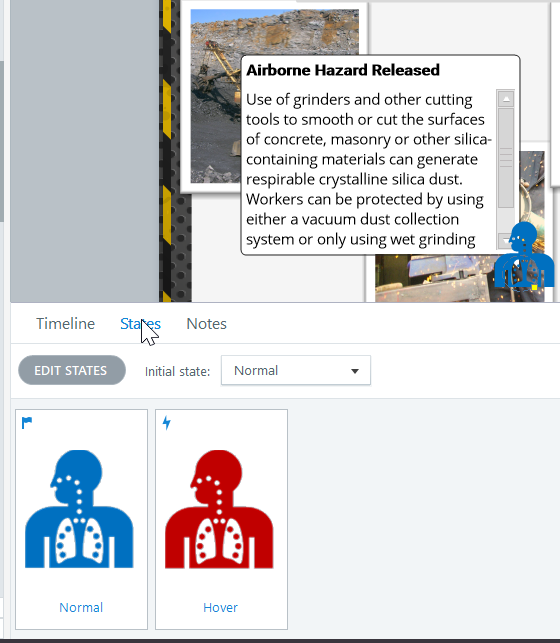
Task: Click scroll down arrow in text box
Action: [x=504, y=241]
